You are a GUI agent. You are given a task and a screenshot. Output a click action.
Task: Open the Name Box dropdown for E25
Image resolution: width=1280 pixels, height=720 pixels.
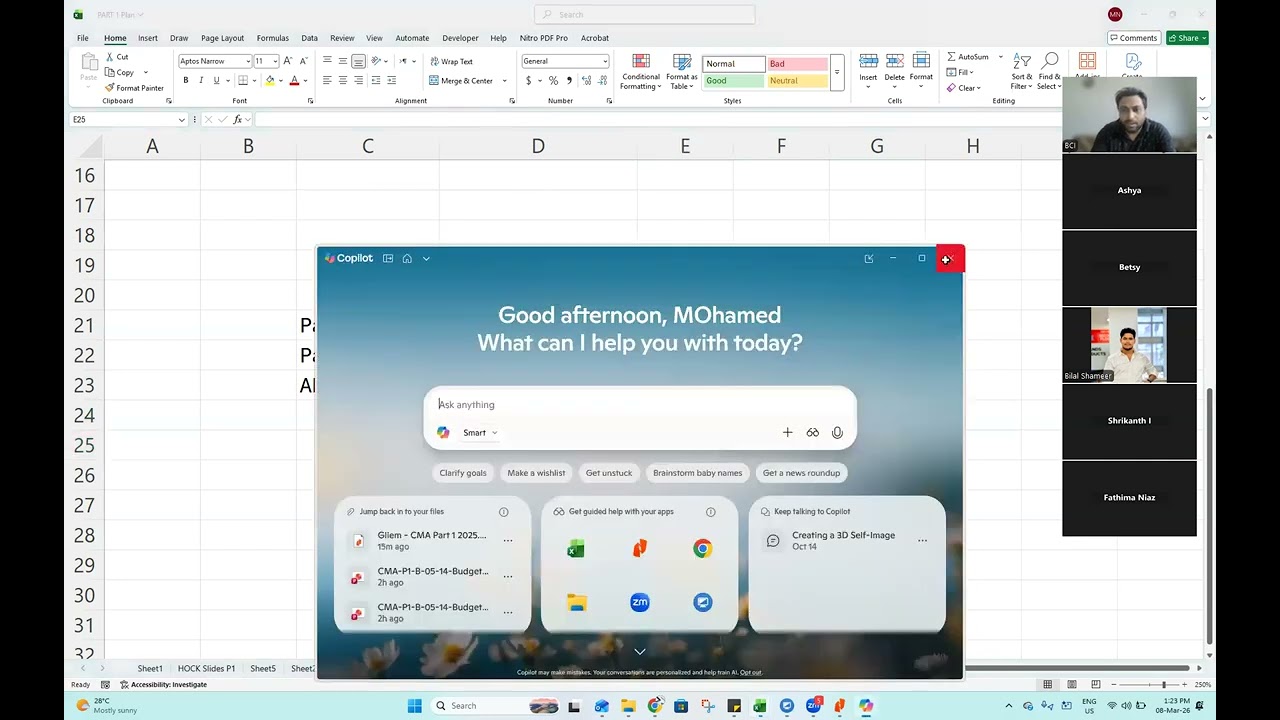click(x=181, y=120)
